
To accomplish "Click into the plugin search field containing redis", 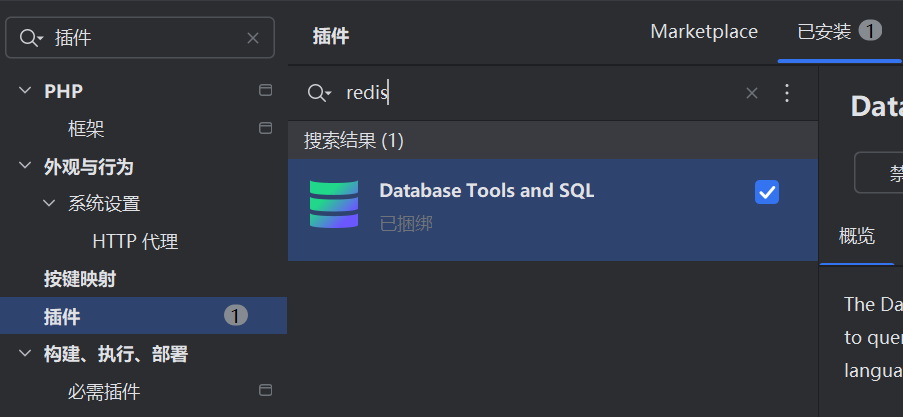I will [x=540, y=93].
